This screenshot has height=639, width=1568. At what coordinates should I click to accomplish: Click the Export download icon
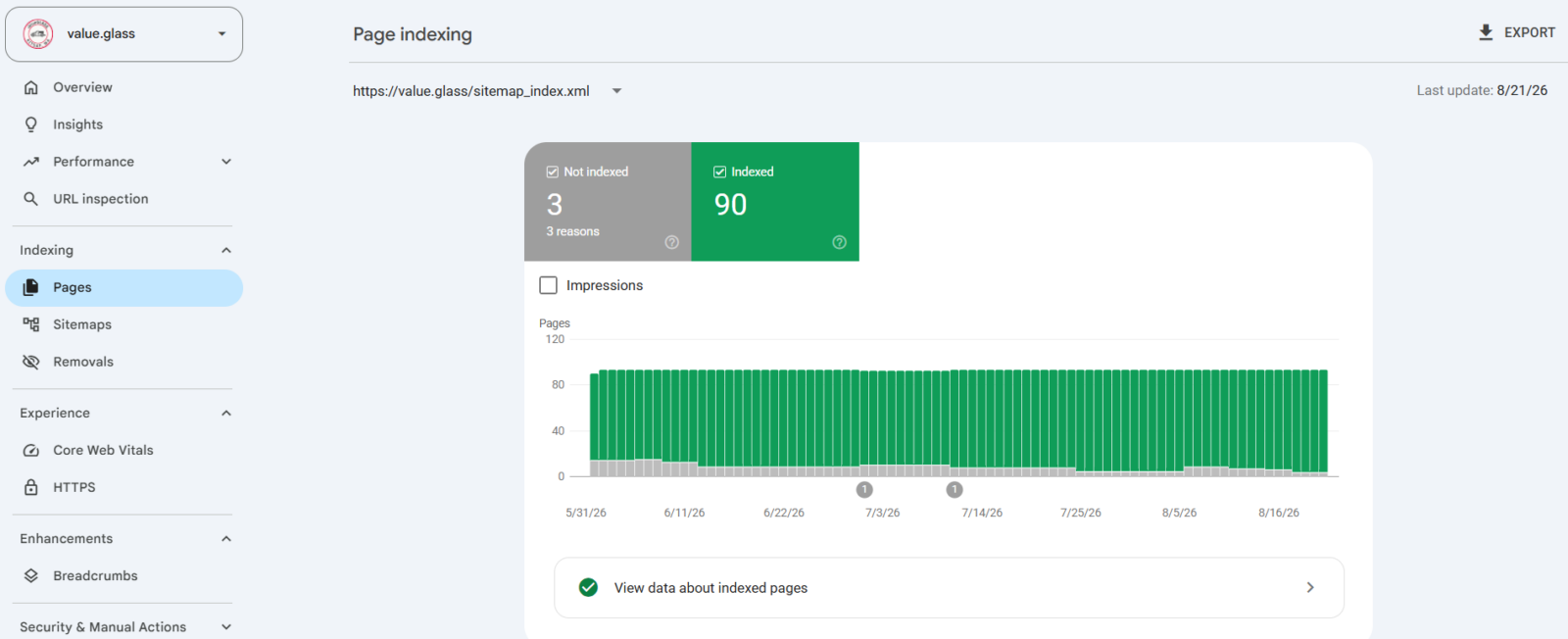pos(1486,32)
